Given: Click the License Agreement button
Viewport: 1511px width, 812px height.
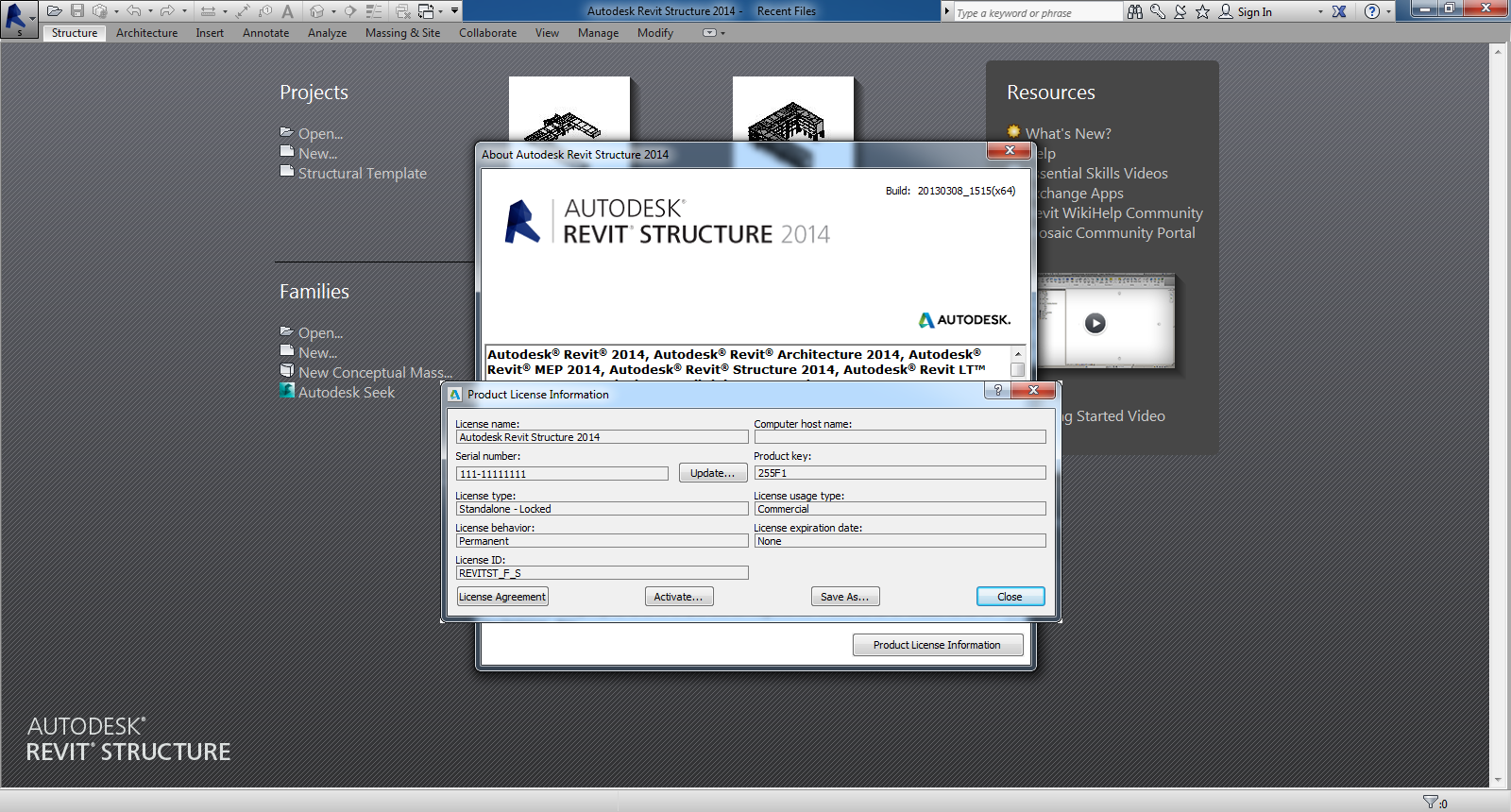Looking at the screenshot, I should coord(502,597).
